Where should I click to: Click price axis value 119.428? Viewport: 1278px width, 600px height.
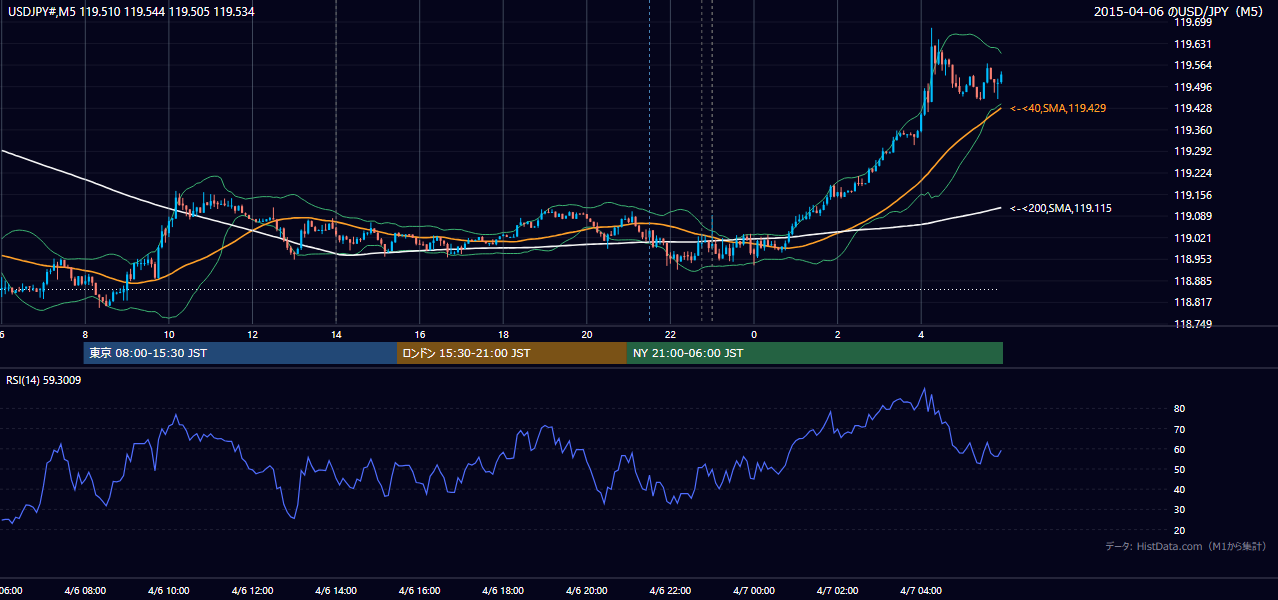tap(1192, 109)
